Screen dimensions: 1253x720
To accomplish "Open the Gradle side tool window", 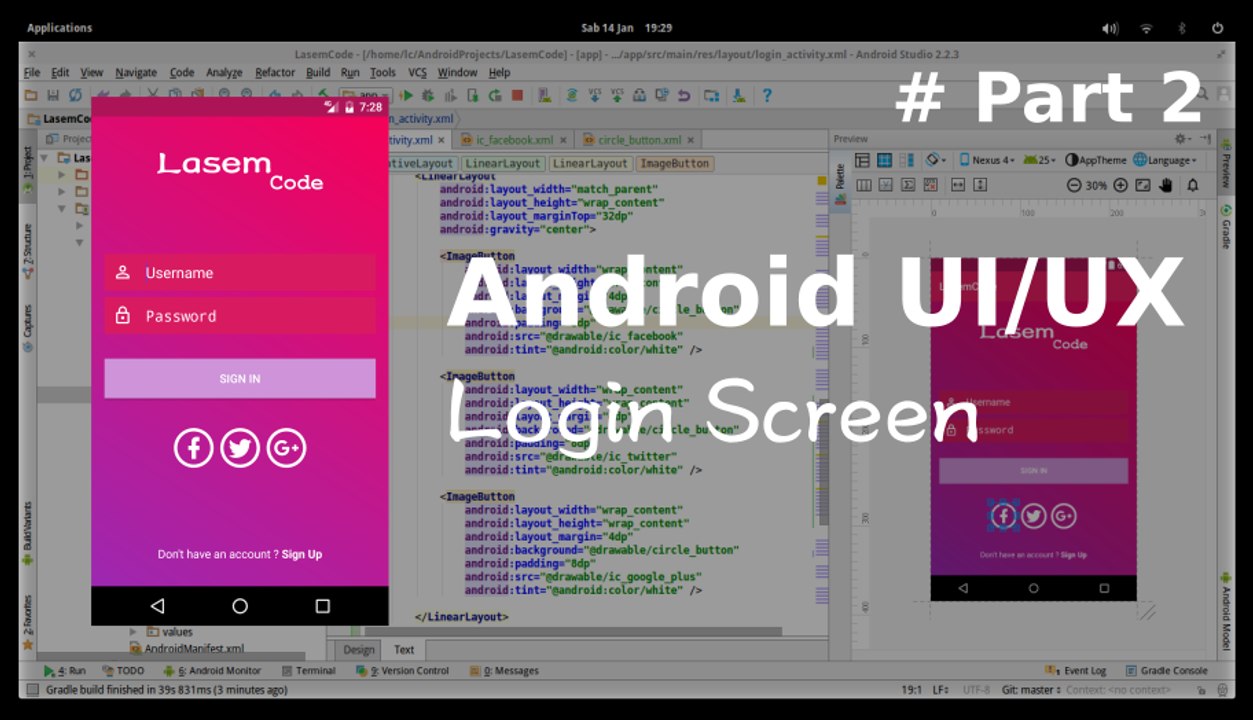I will click(x=1226, y=228).
